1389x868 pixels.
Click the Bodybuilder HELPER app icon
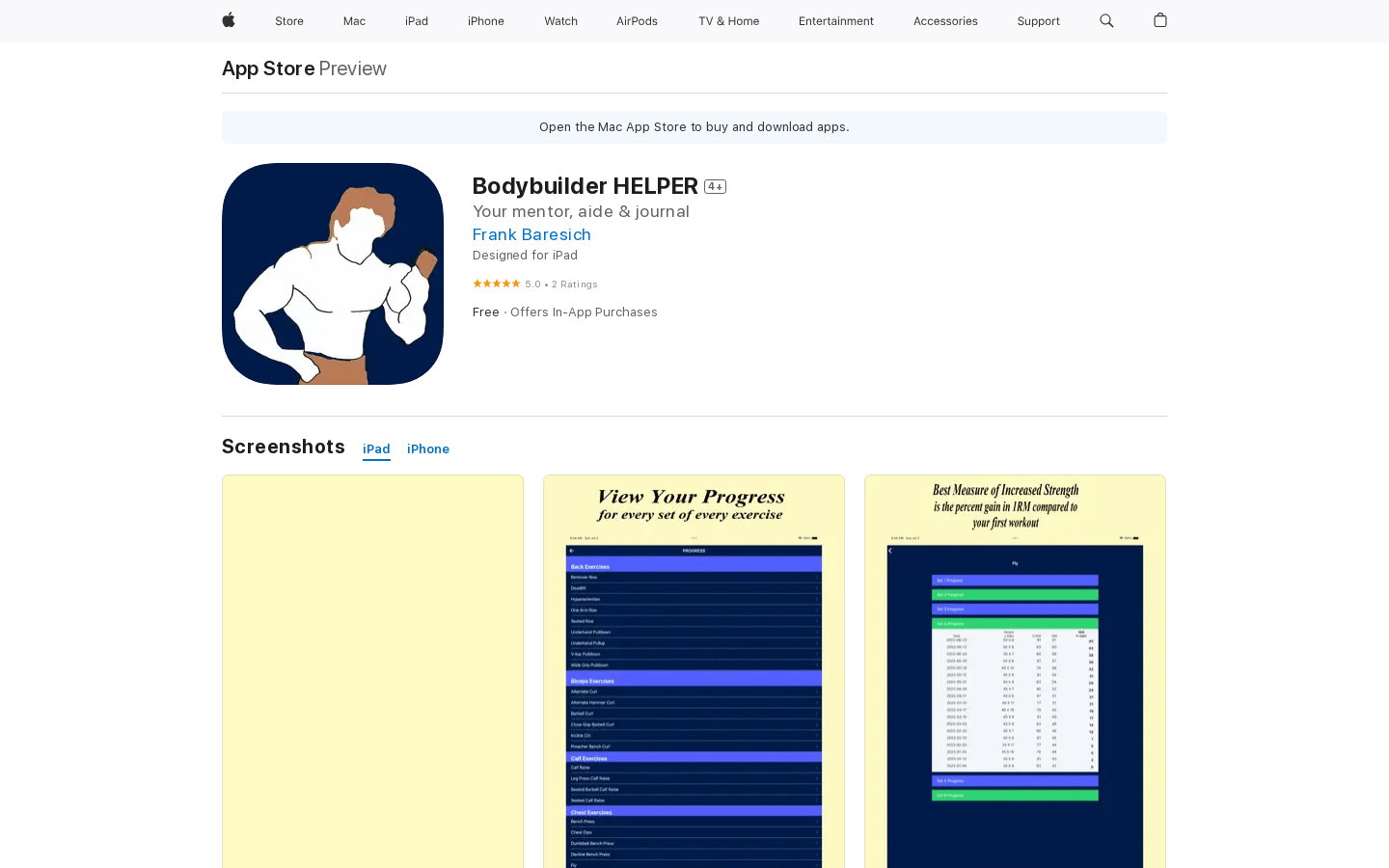click(x=333, y=274)
